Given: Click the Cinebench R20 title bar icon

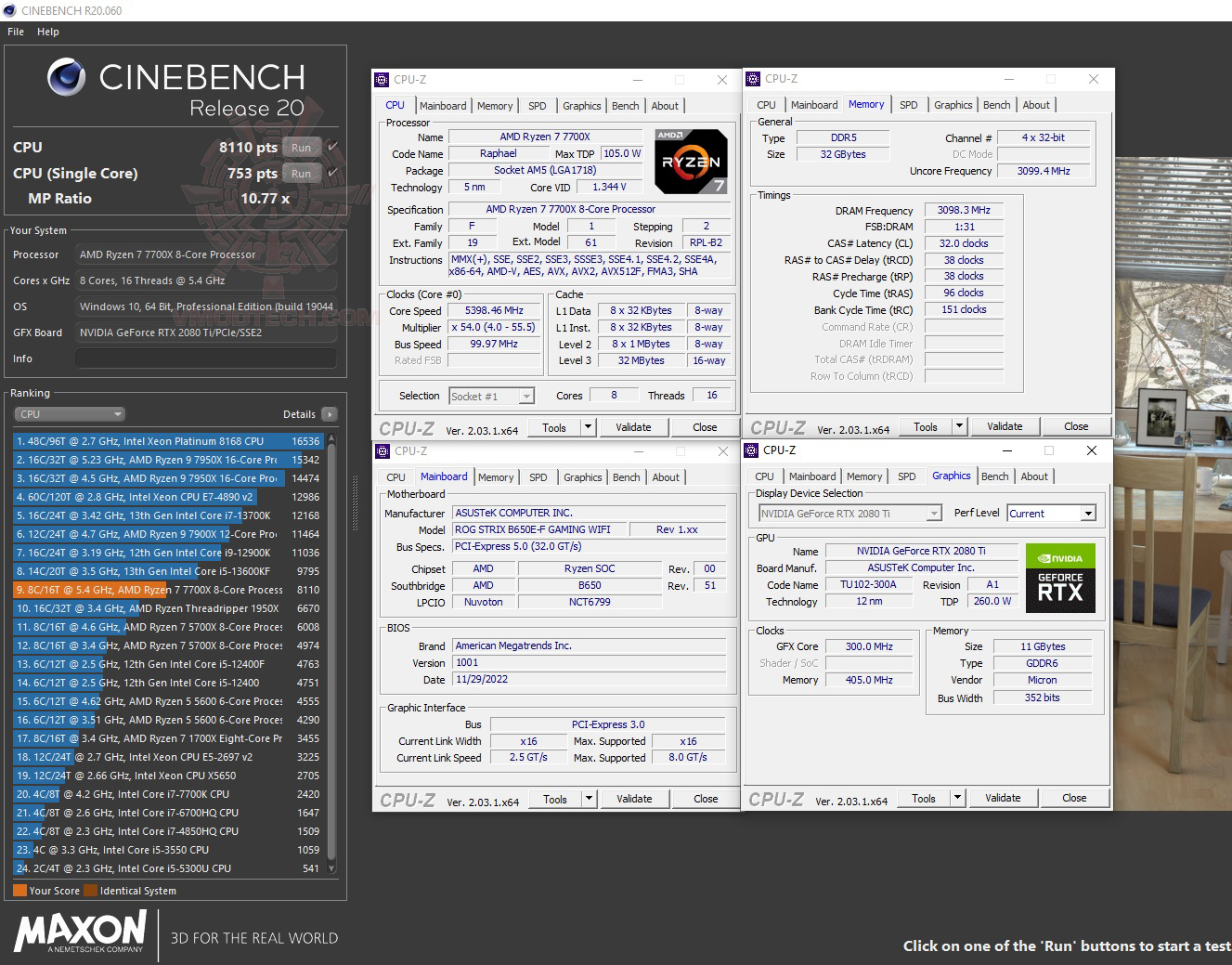Looking at the screenshot, I should click(x=9, y=10).
